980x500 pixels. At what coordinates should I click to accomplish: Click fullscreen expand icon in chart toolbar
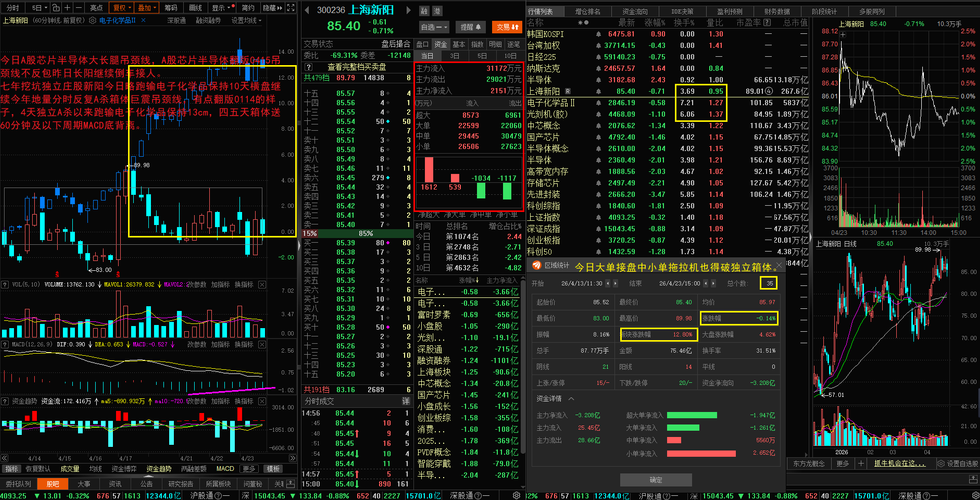point(292,8)
